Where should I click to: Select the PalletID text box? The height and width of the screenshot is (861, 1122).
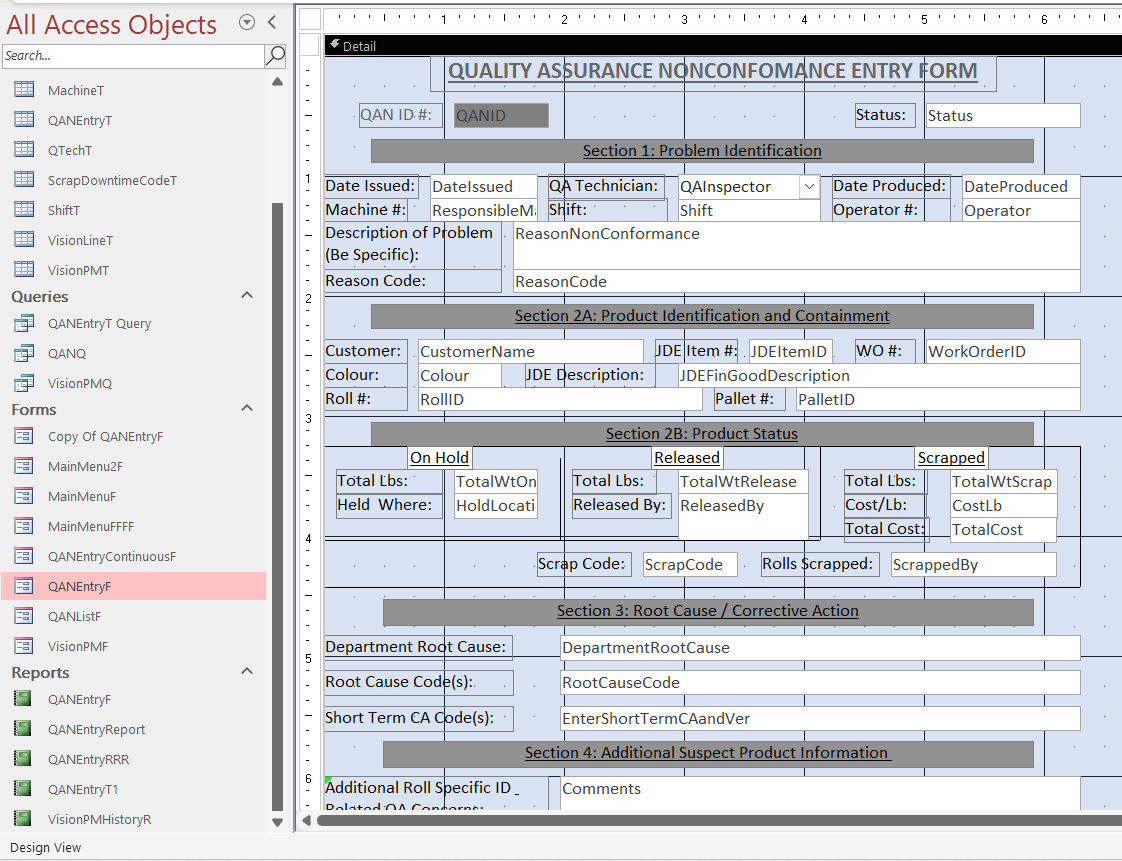(938, 399)
